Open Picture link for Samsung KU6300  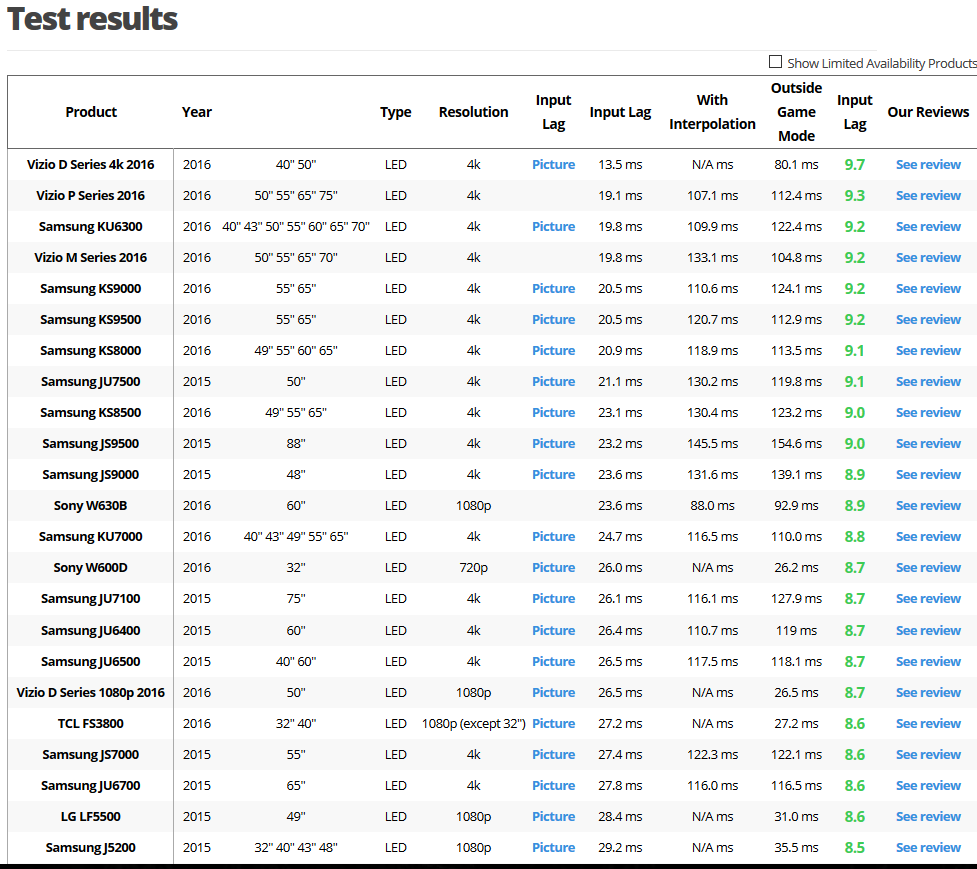pos(553,227)
